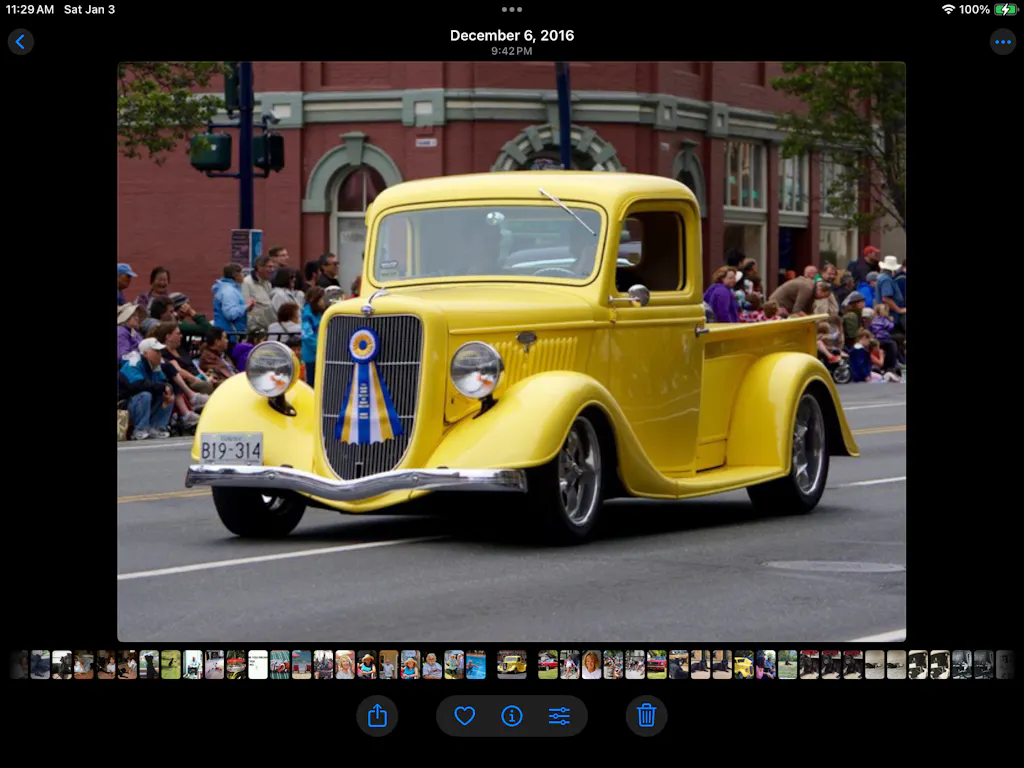1024x768 pixels.
Task: Open the Edit adjustments sliders icon
Action: coord(559,716)
